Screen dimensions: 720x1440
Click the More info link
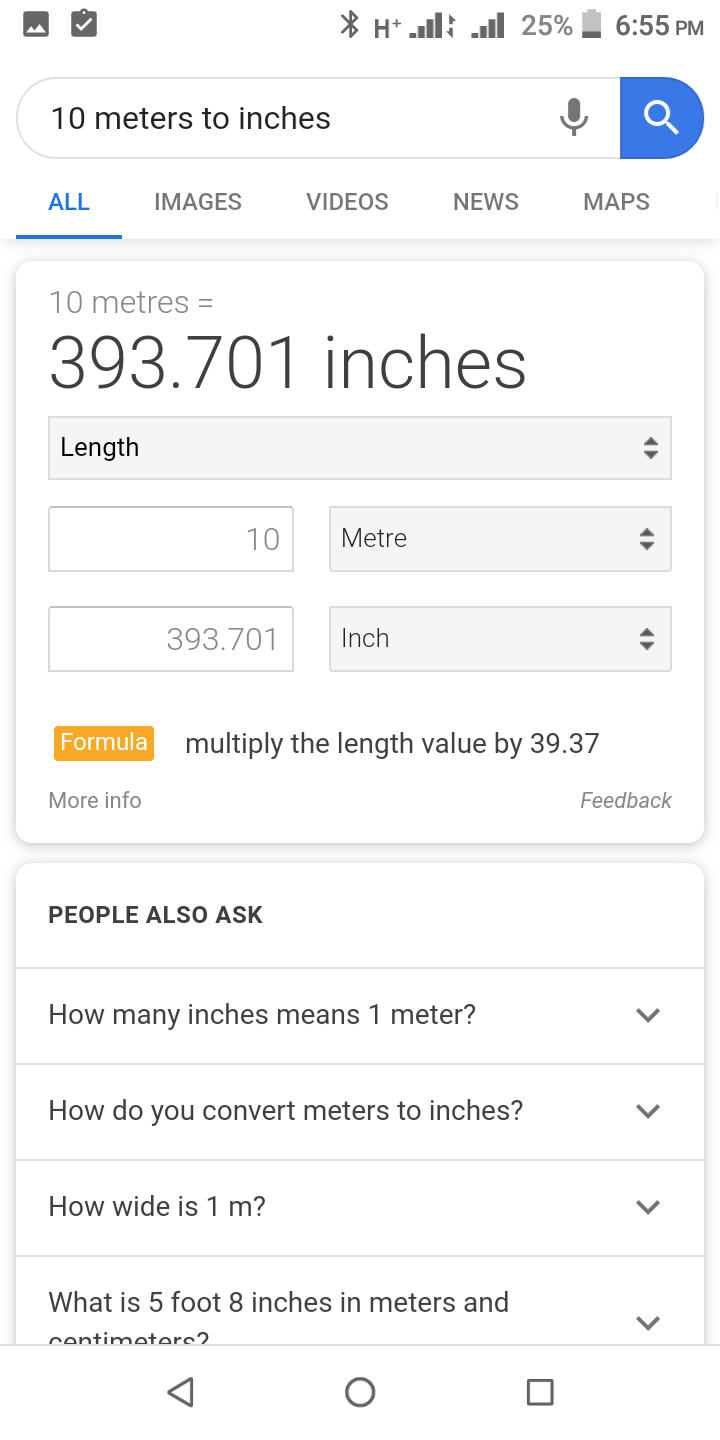coord(95,800)
